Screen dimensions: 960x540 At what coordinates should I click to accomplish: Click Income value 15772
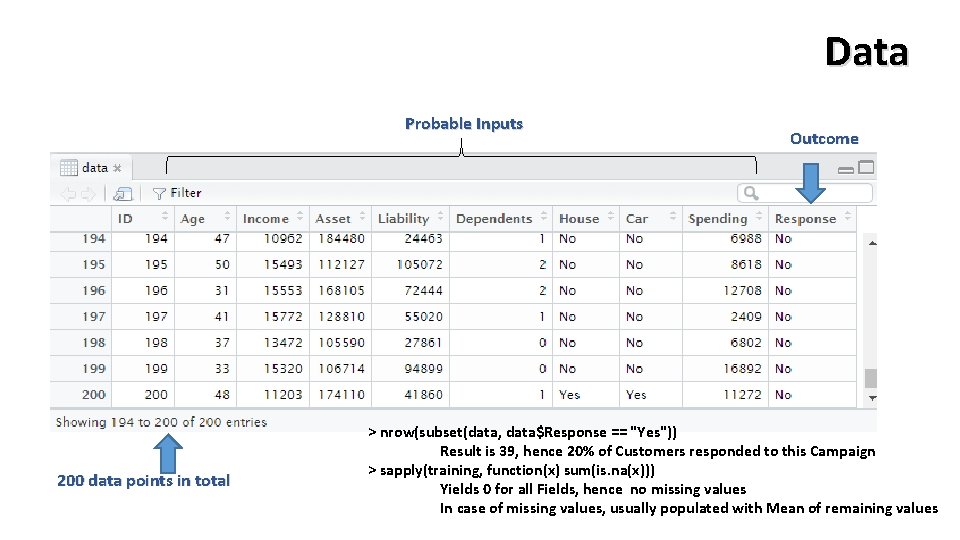coord(283,317)
